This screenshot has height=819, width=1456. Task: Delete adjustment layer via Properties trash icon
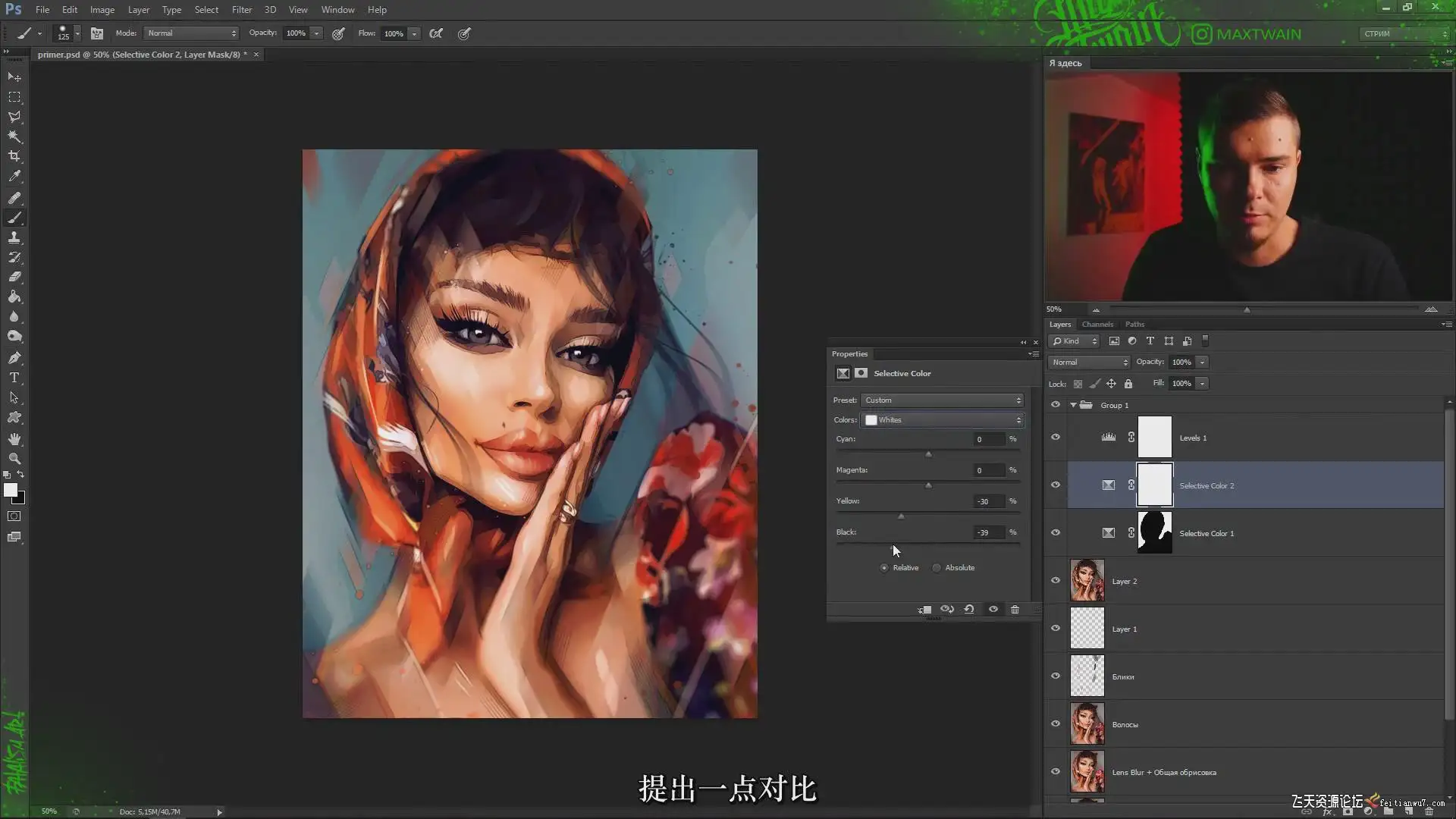pos(1015,610)
